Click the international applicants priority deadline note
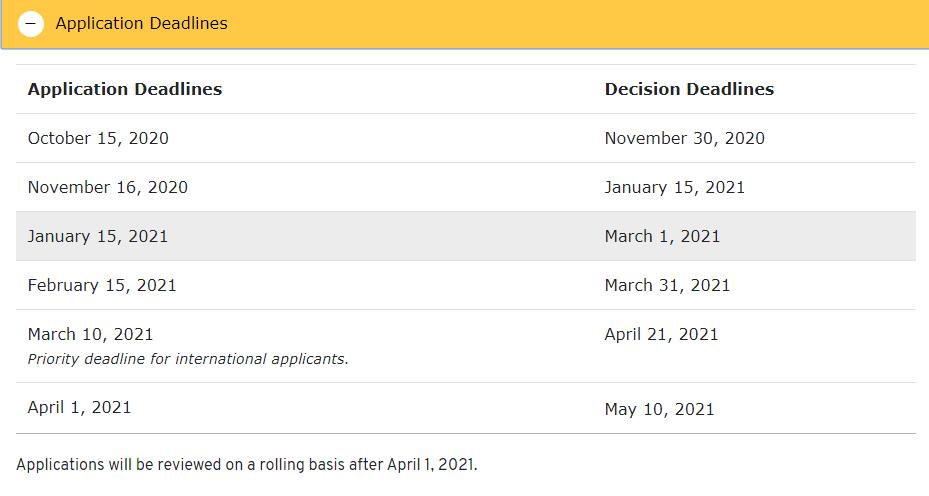The image size is (929, 496). [188, 359]
